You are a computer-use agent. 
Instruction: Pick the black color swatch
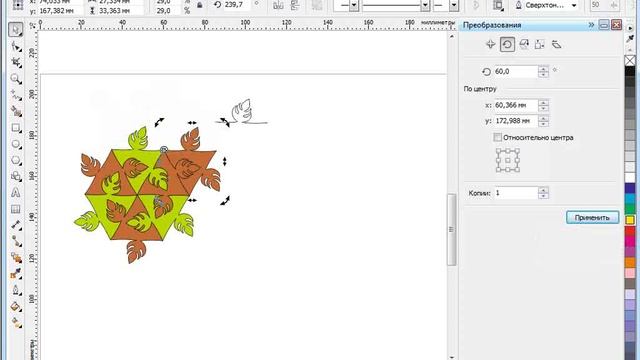tap(630, 71)
